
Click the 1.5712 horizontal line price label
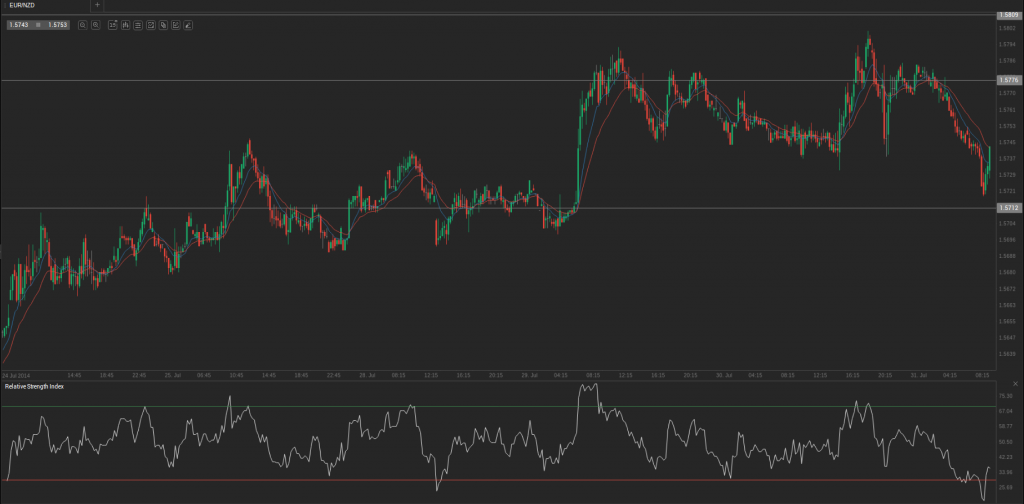pyautogui.click(x=1008, y=207)
